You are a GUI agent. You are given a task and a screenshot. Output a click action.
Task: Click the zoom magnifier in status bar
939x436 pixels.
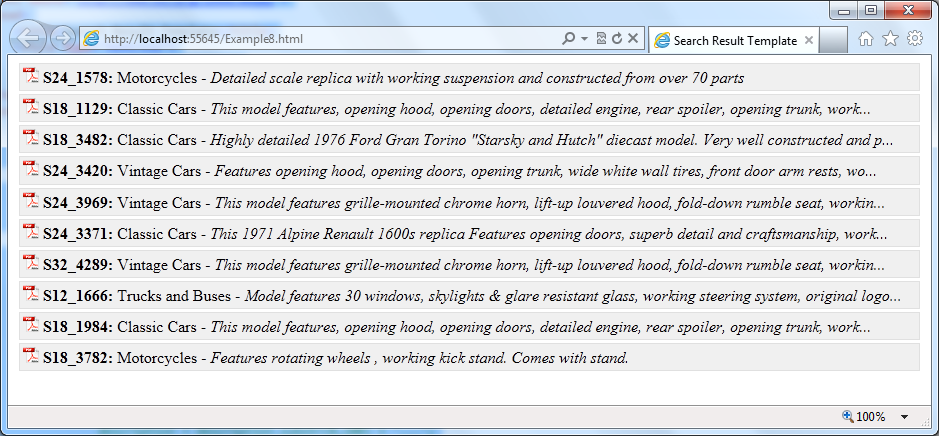(848, 416)
